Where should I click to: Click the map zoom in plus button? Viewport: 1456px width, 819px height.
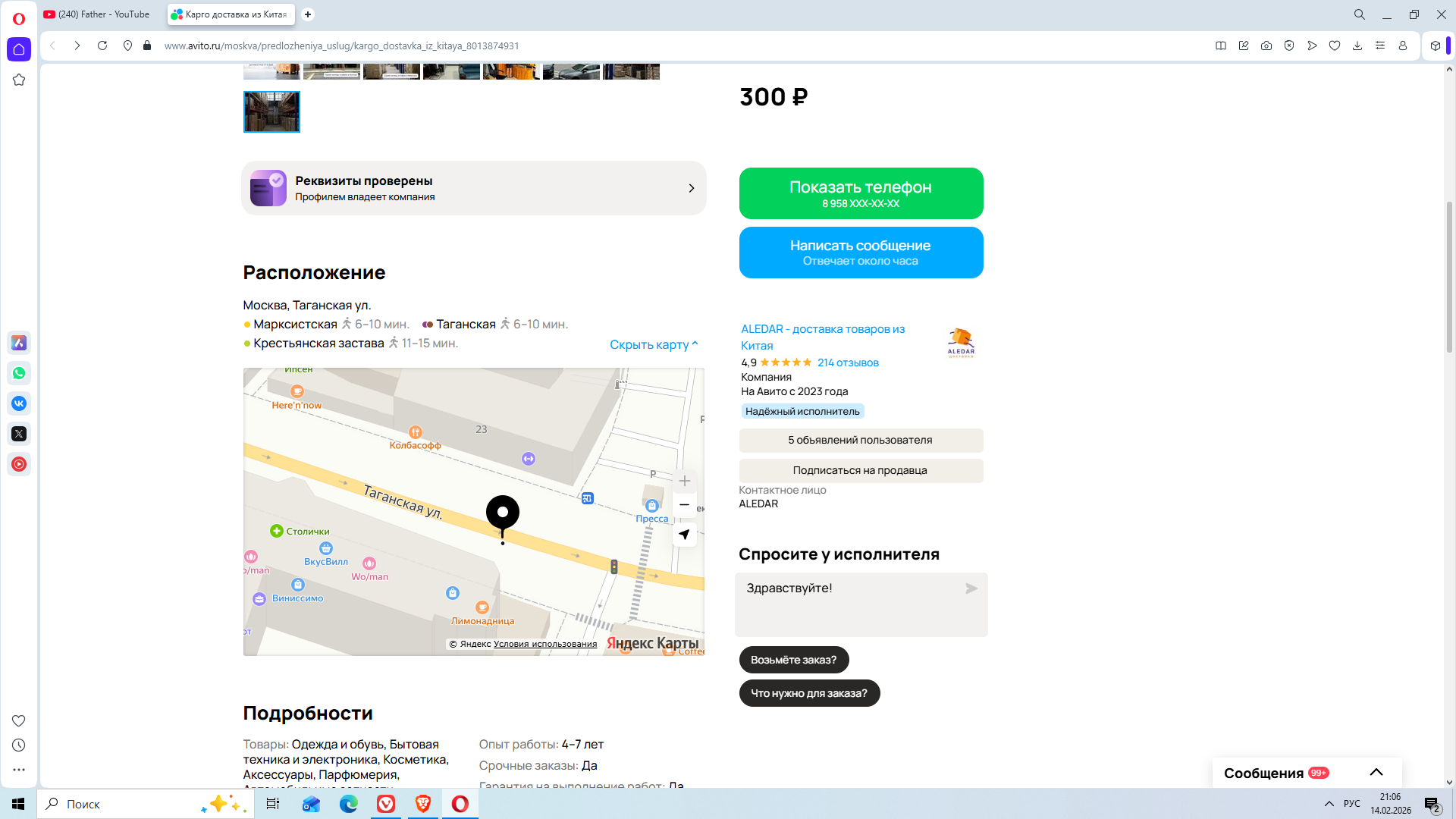(x=684, y=481)
